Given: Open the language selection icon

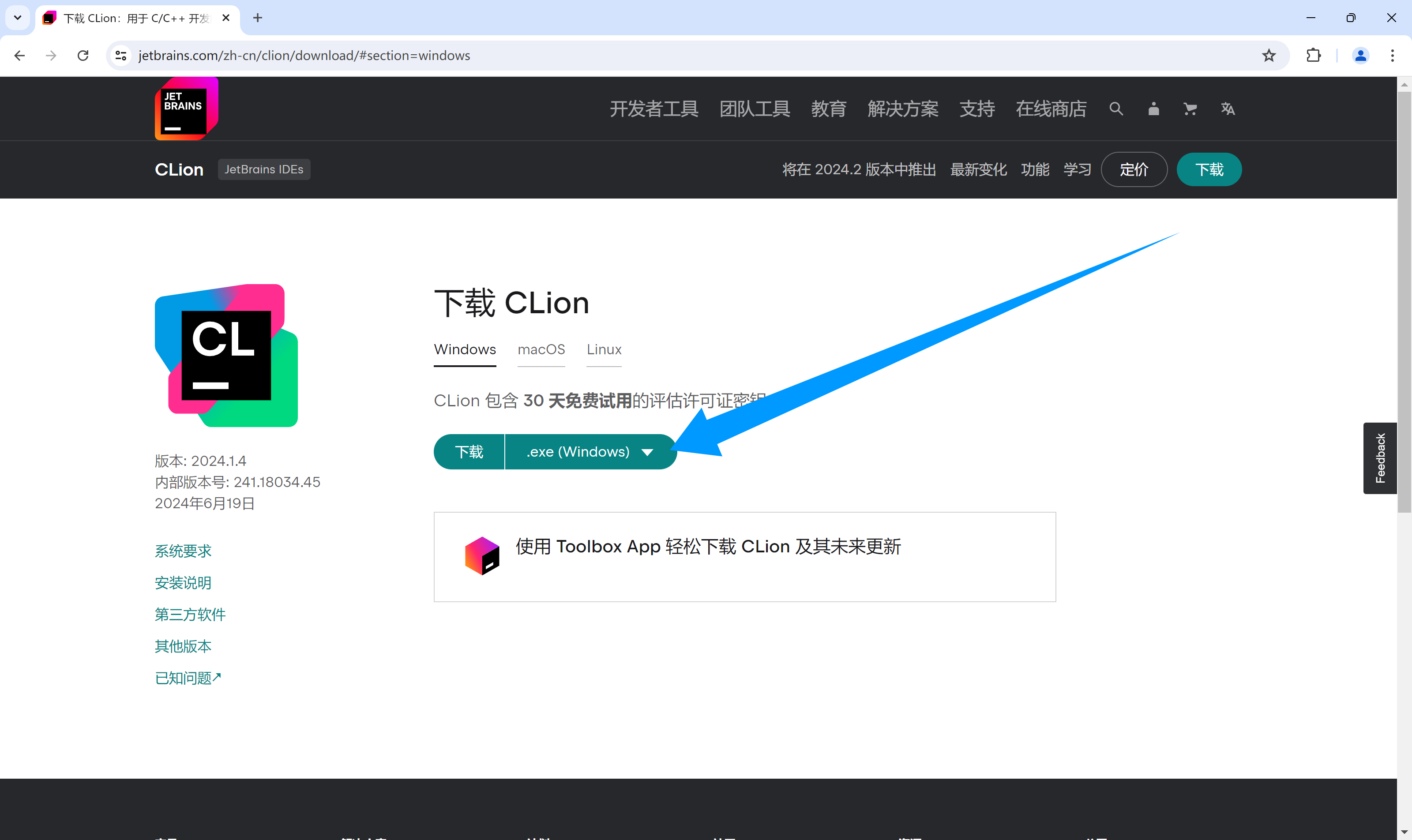Looking at the screenshot, I should 1228,109.
